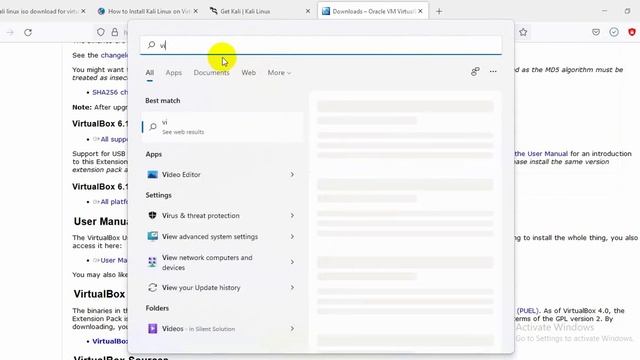Screen dimensions: 640x360
Task: Click the search account/share icon
Action: pos(475,72)
